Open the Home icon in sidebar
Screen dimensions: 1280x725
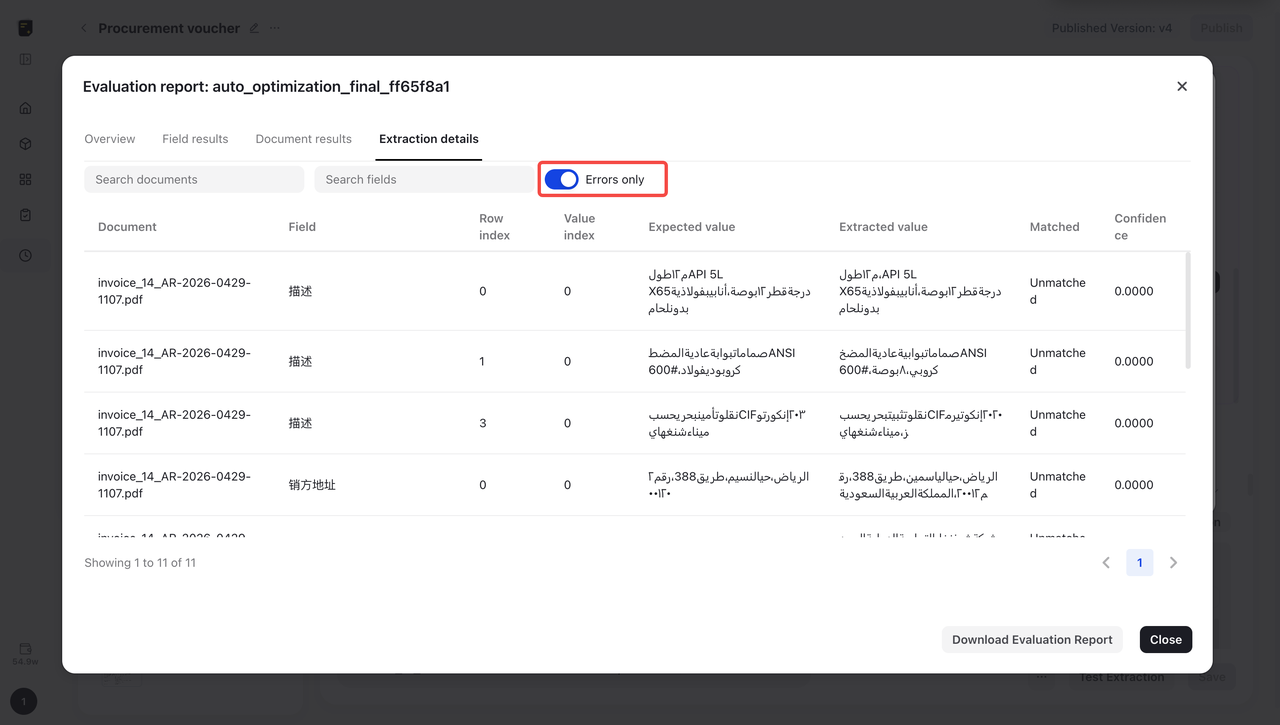(26, 108)
